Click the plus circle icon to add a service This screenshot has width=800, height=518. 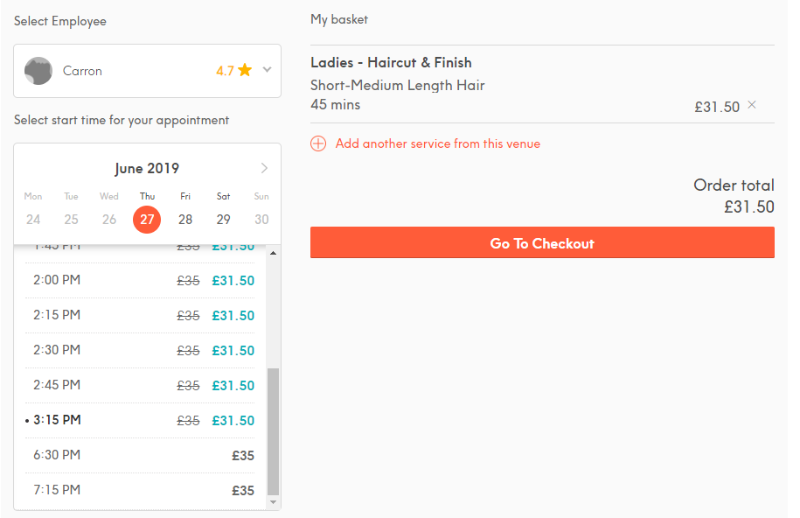[318, 144]
